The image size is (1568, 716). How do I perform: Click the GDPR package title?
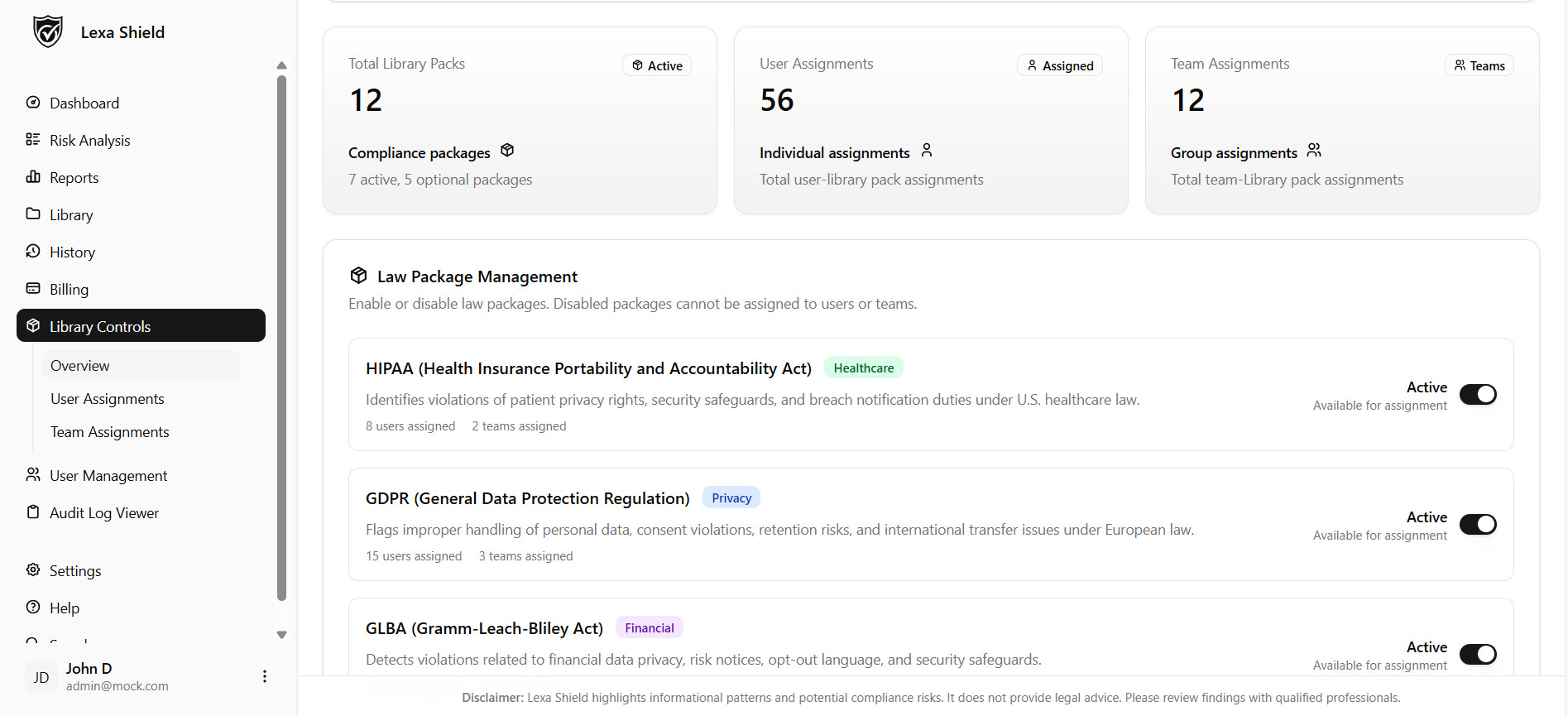click(527, 498)
